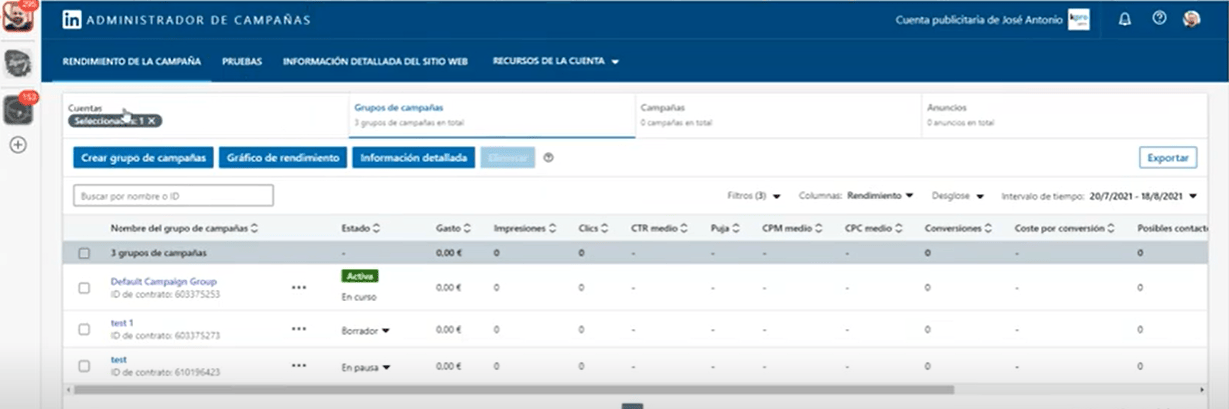Sort by Impresiones column

pyautogui.click(x=525, y=229)
